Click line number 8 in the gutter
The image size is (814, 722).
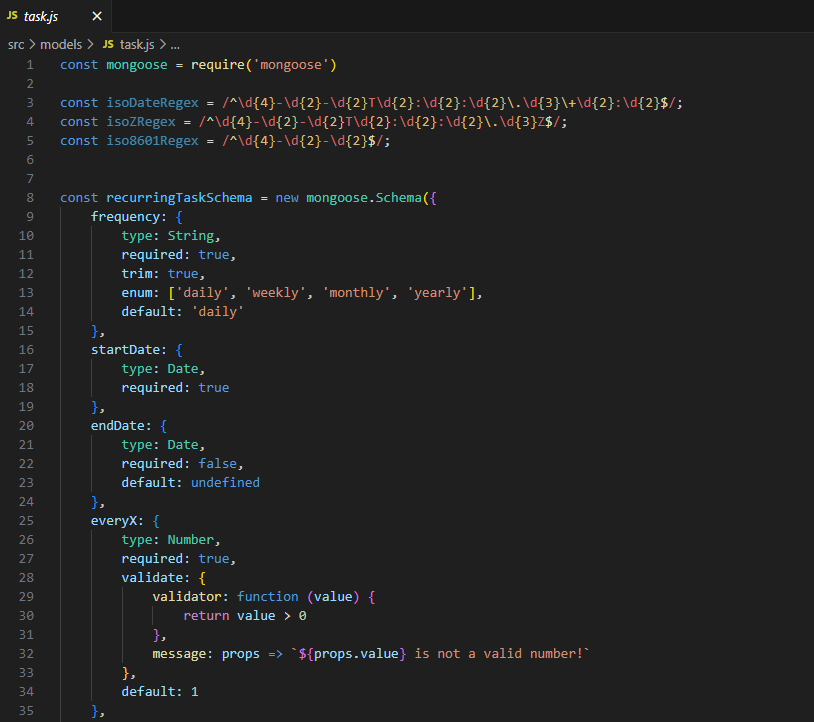click(x=30, y=197)
